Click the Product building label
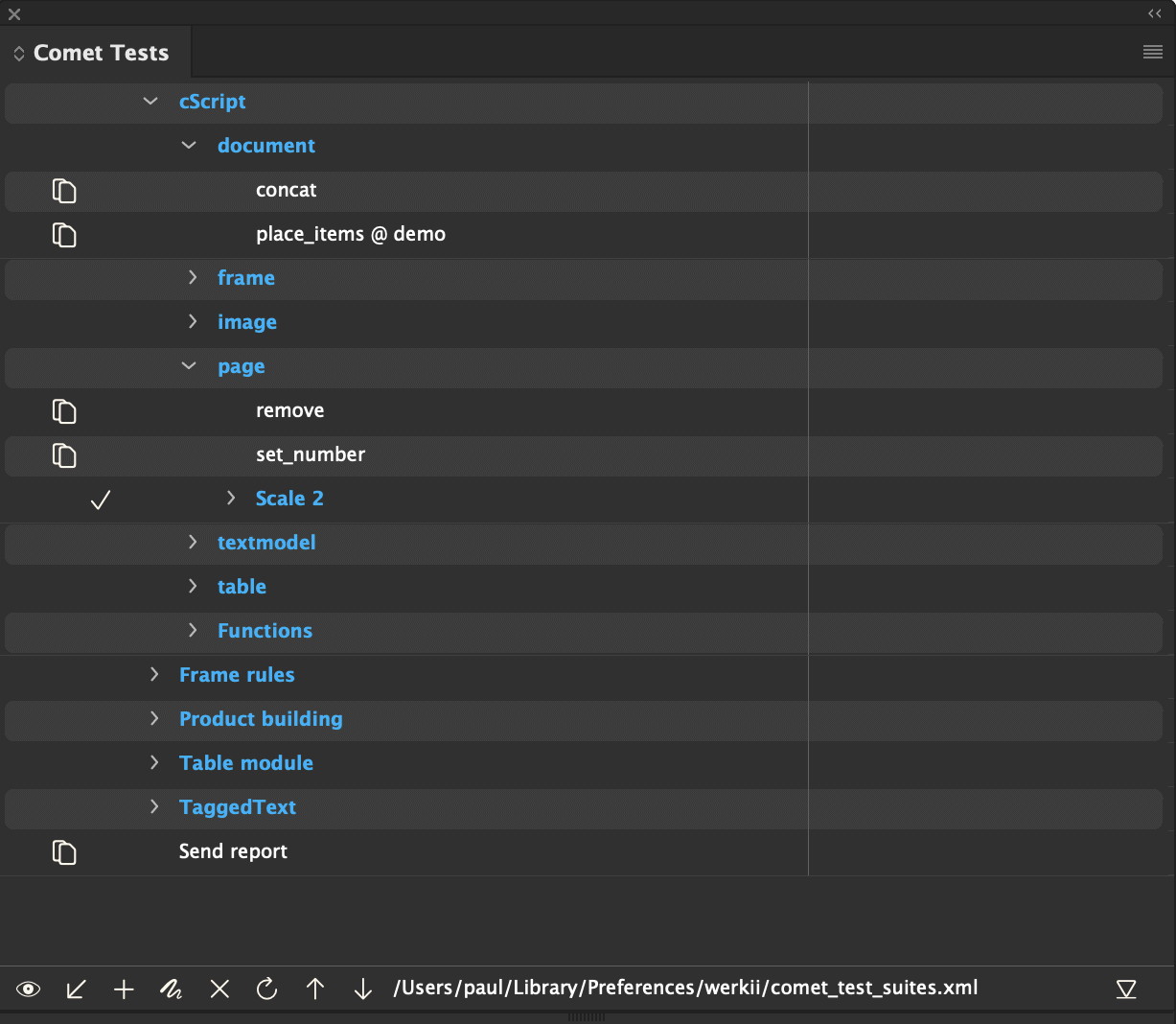The height and width of the screenshot is (1024, 1176). click(261, 720)
